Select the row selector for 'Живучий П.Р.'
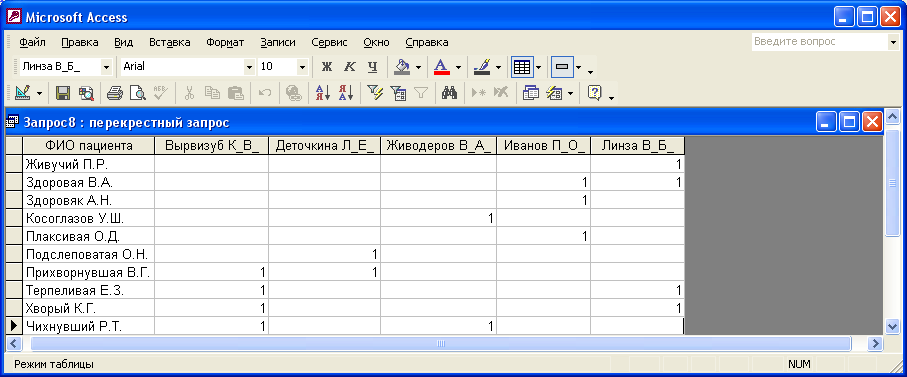Viewport: 907px width, 377px height. click(x=14, y=164)
